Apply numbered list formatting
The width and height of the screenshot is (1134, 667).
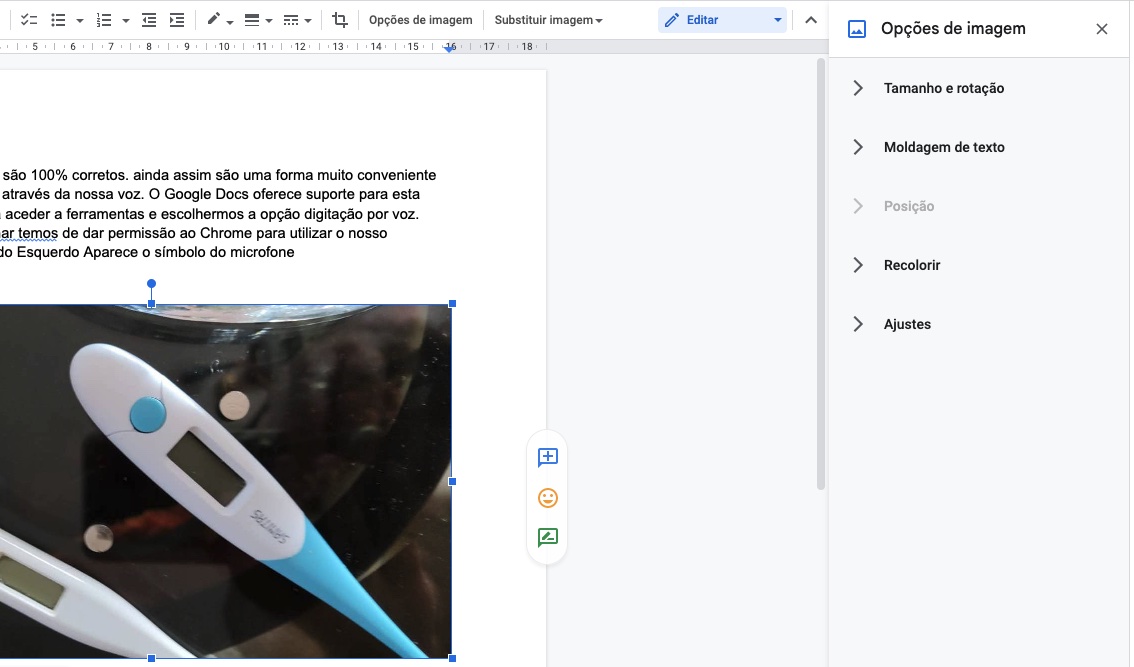tap(104, 20)
